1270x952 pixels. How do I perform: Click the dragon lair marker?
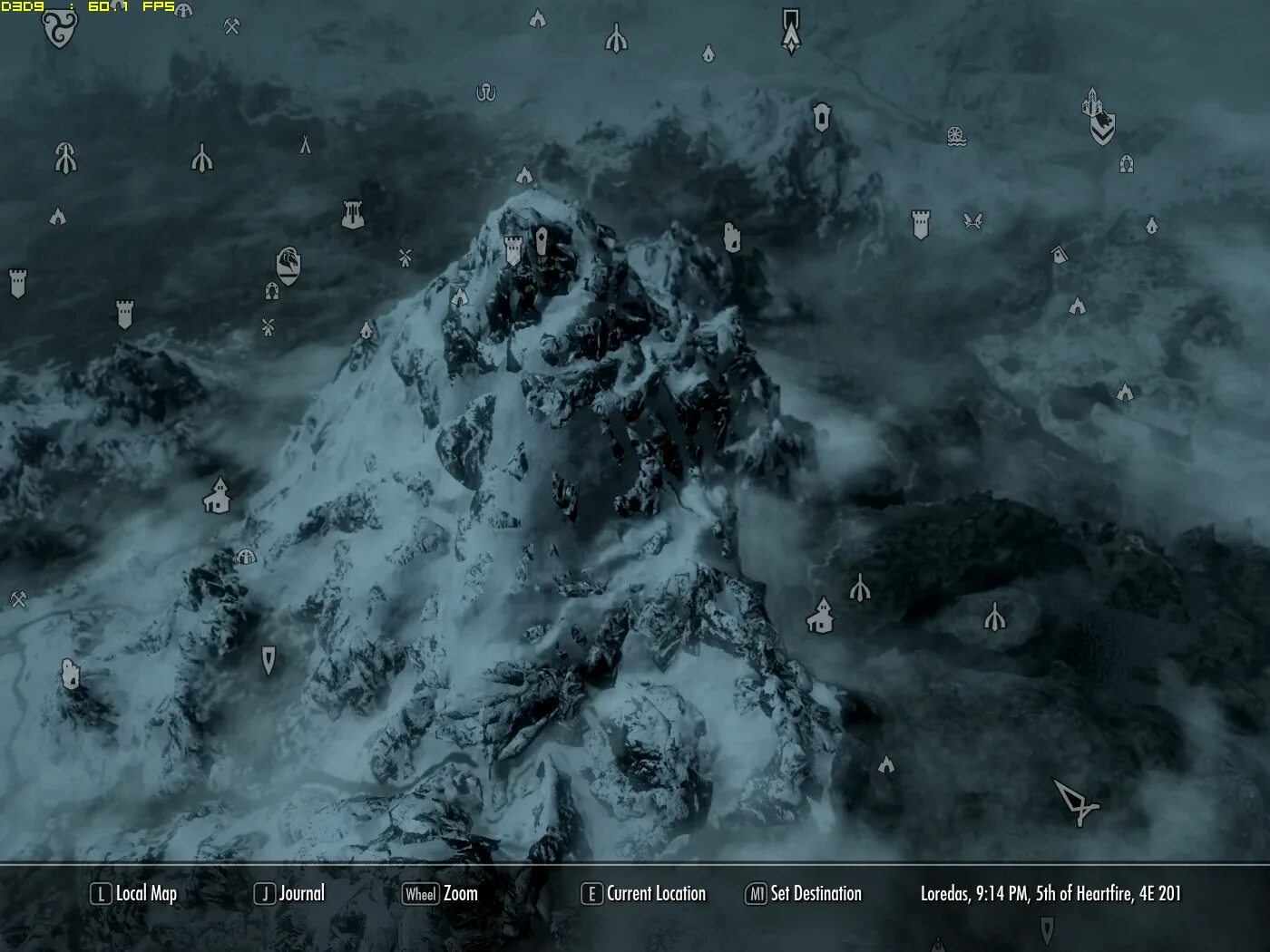(487, 92)
